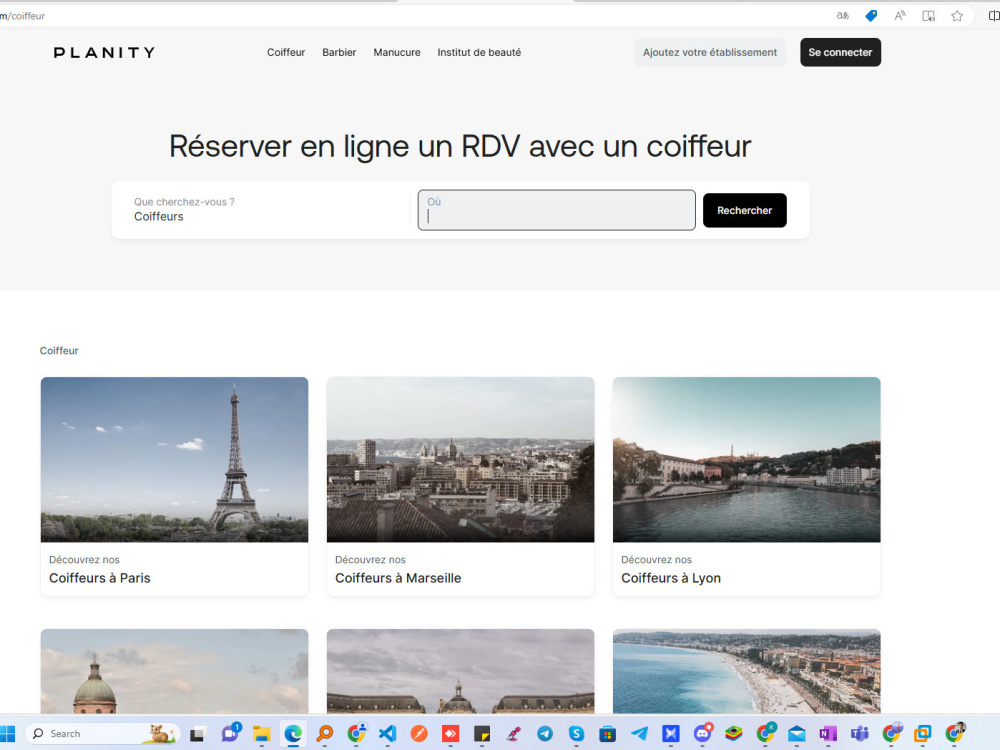The image size is (1000, 750).
Task: Open the green dome city photo card
Action: point(174,671)
